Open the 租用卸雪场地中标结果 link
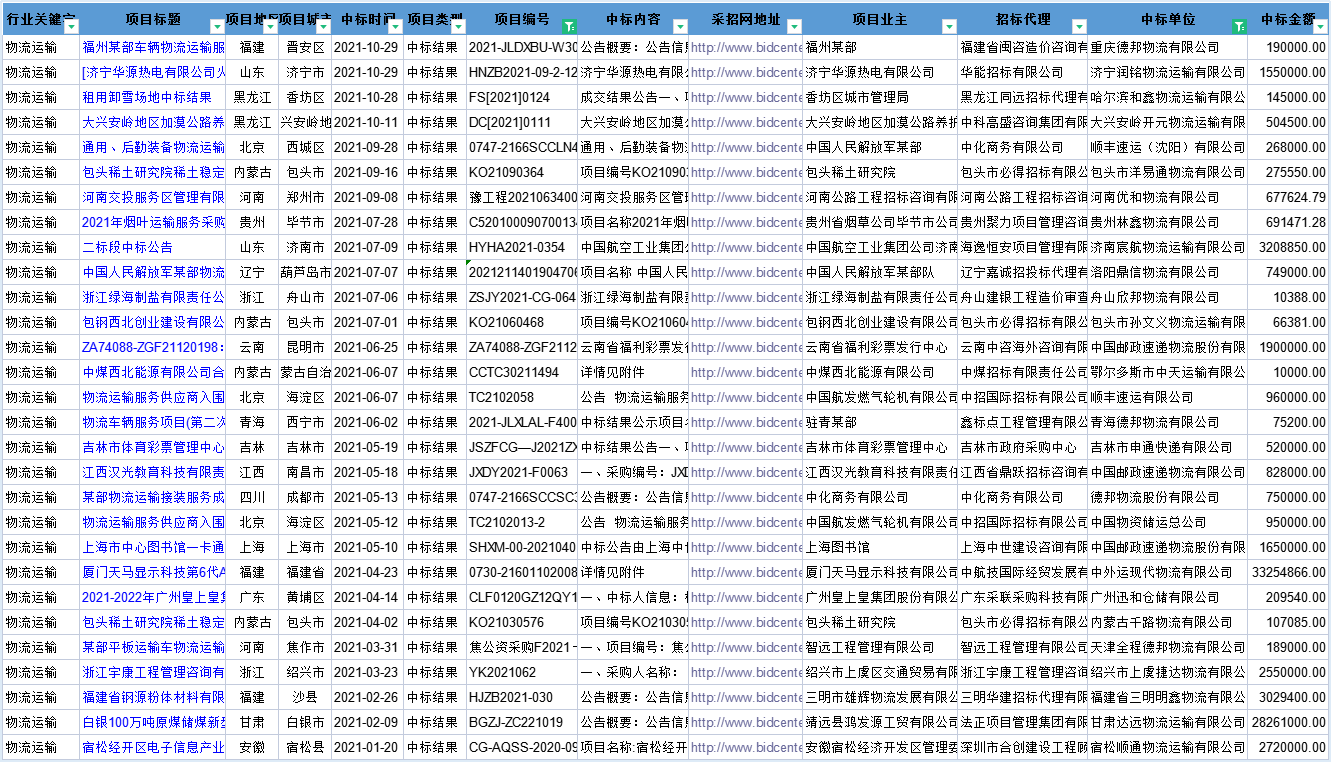This screenshot has width=1333, height=765. 147,97
